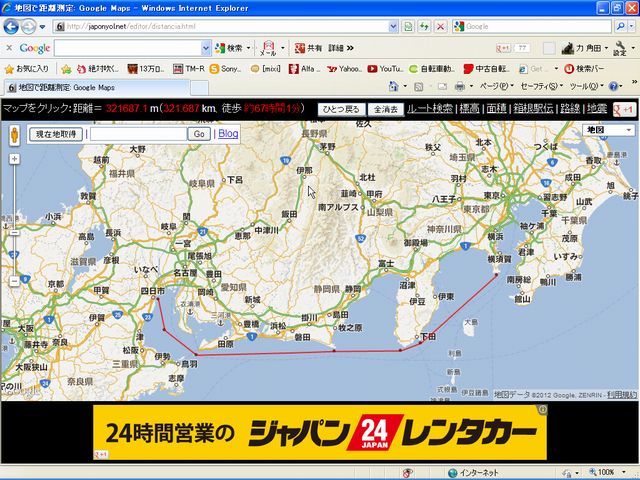Open the 路線 link
The height and width of the screenshot is (480, 640).
[570, 108]
